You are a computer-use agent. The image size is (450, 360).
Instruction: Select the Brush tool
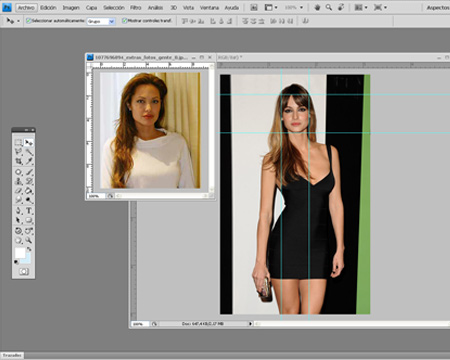coord(29,172)
